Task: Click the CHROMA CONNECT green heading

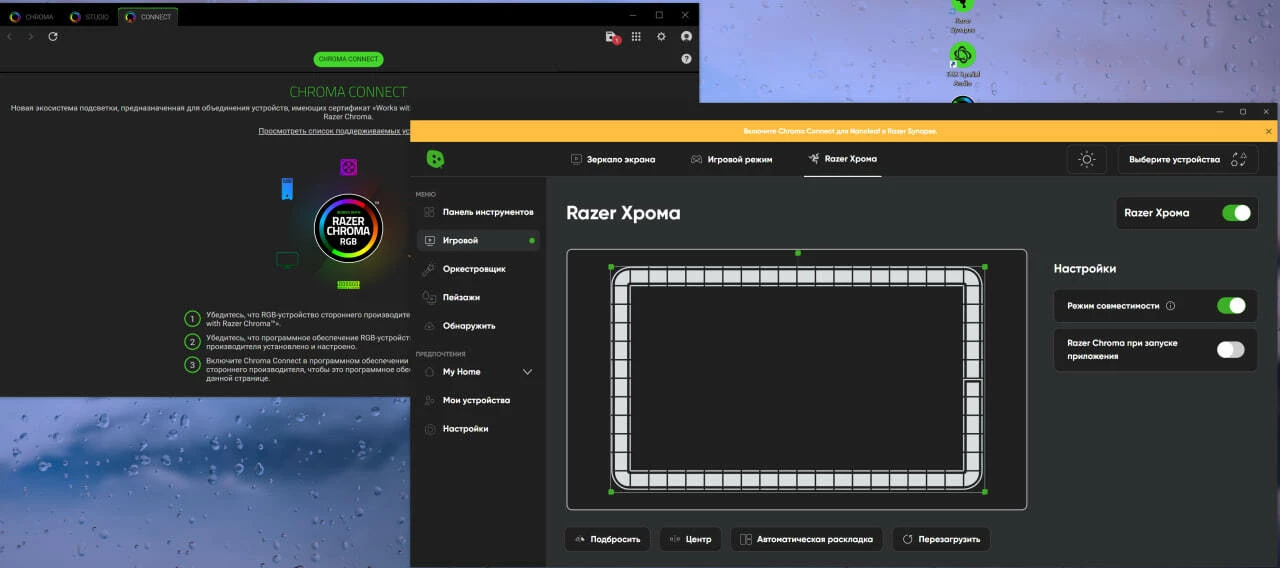Action: tap(348, 92)
